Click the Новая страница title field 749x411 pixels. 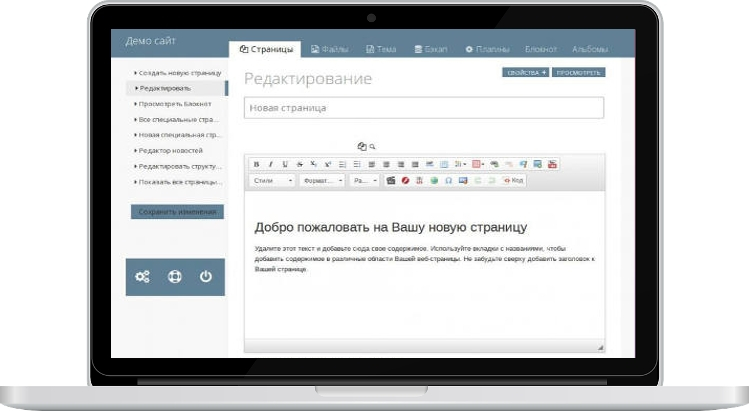coord(424,108)
